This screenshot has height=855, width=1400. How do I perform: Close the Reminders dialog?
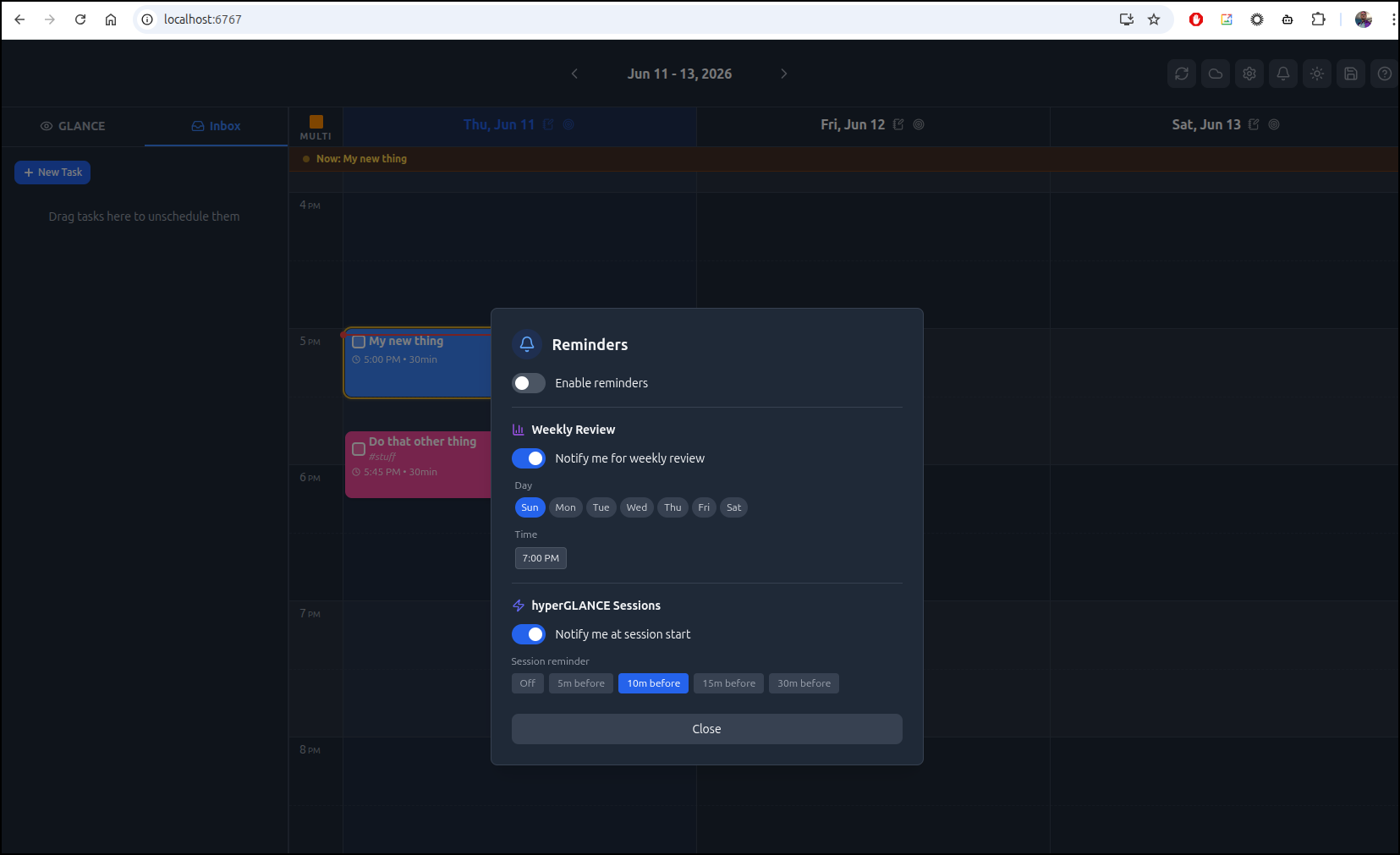click(x=707, y=729)
